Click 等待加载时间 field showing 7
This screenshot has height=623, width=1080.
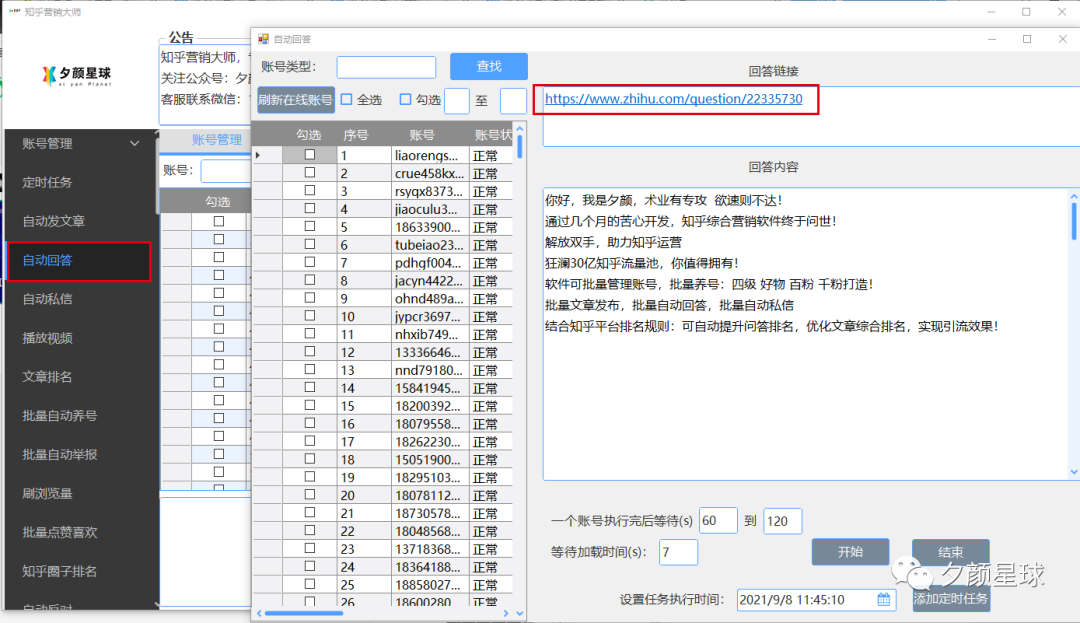pyautogui.click(x=678, y=552)
